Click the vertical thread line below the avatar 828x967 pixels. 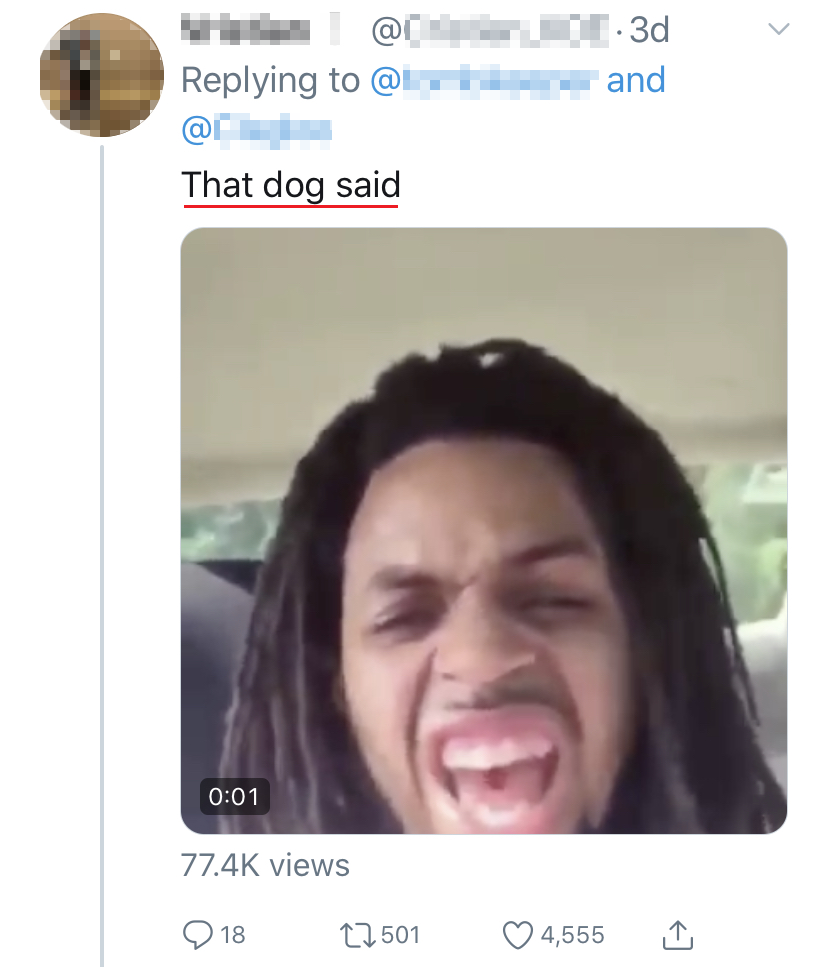102,550
